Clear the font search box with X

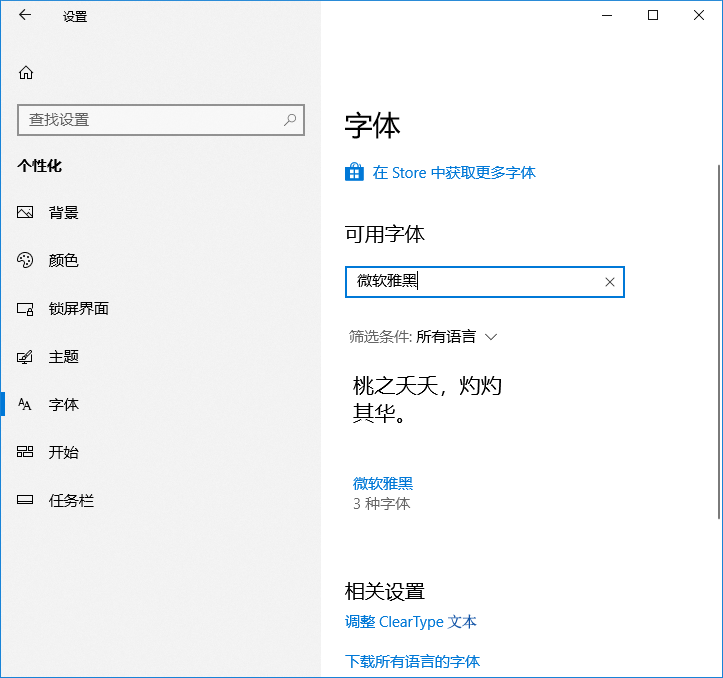click(610, 282)
